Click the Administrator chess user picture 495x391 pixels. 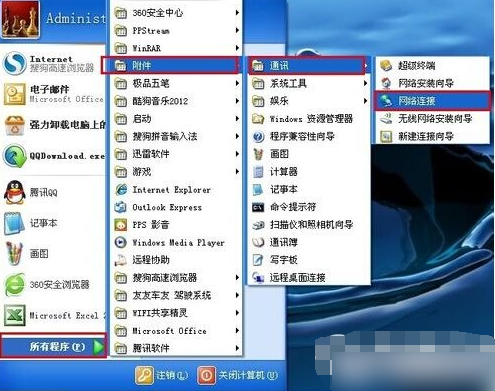20,19
